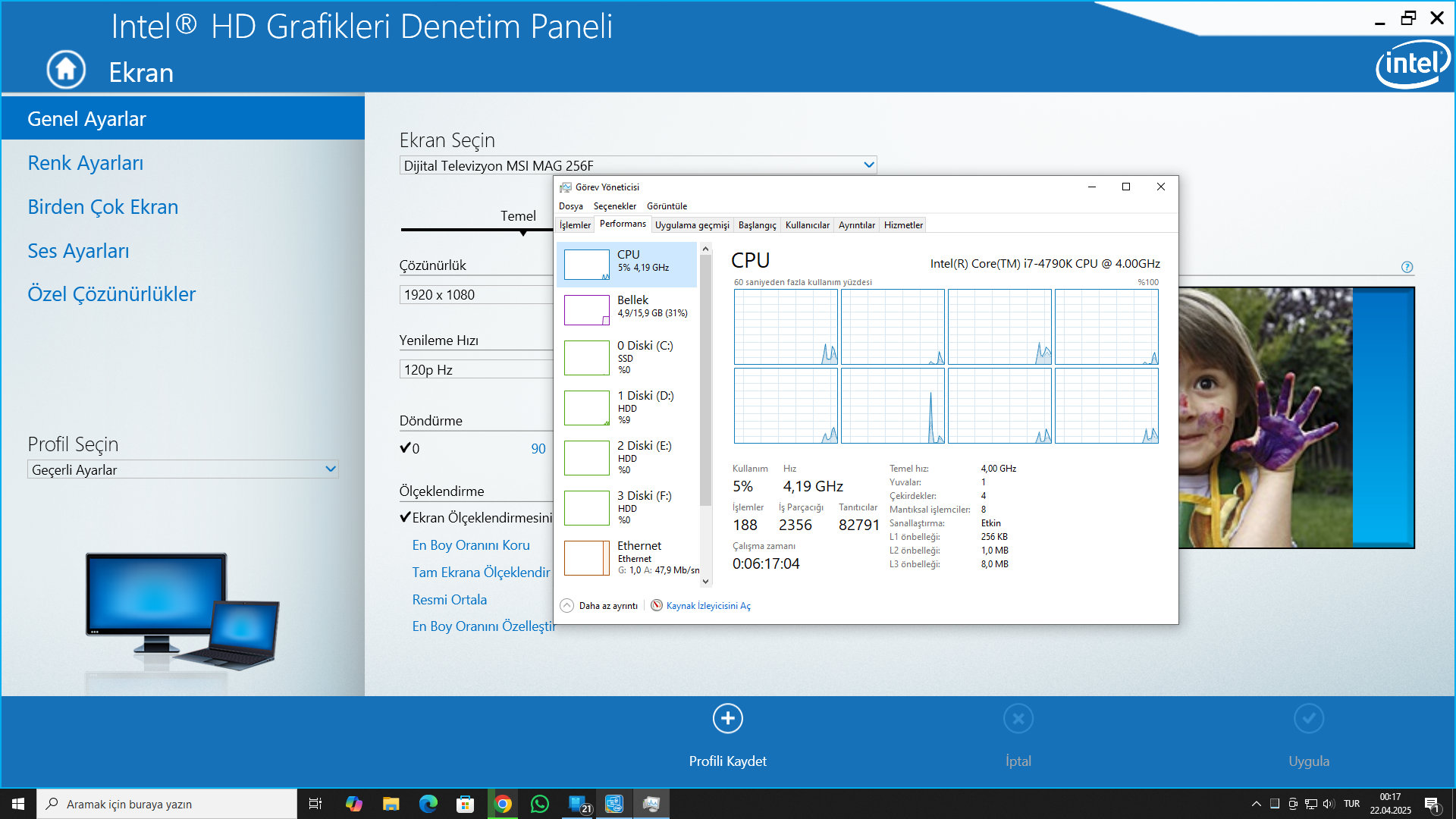Select the Temel tab in Intel panel

518,216
